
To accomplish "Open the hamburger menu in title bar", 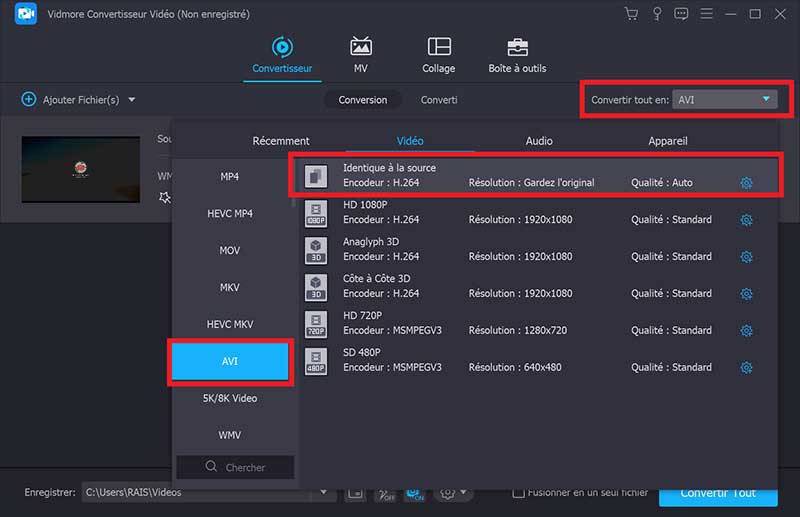I will (706, 14).
